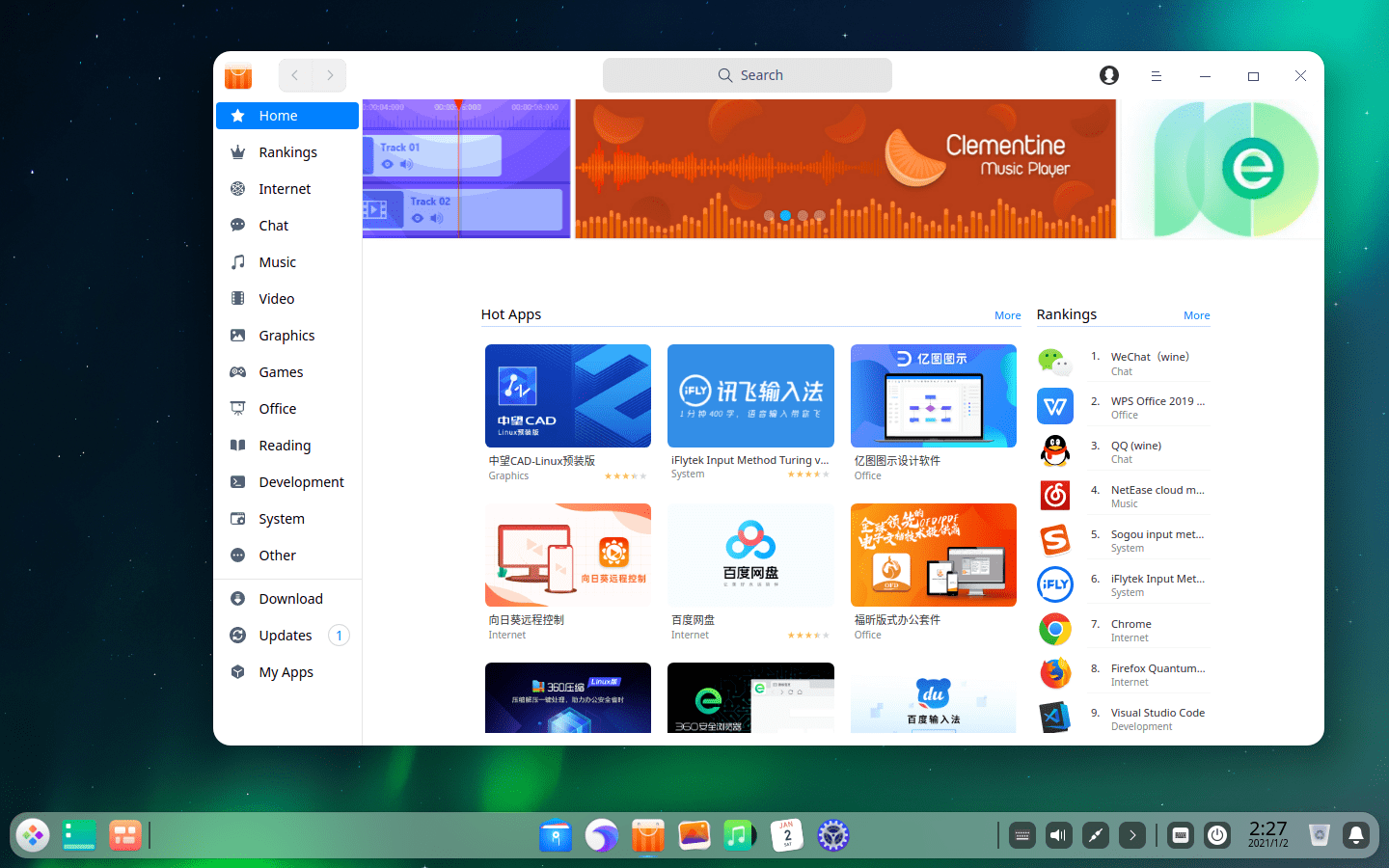Select the fourth banner carousel dot
This screenshot has height=868, width=1389.
819,216
